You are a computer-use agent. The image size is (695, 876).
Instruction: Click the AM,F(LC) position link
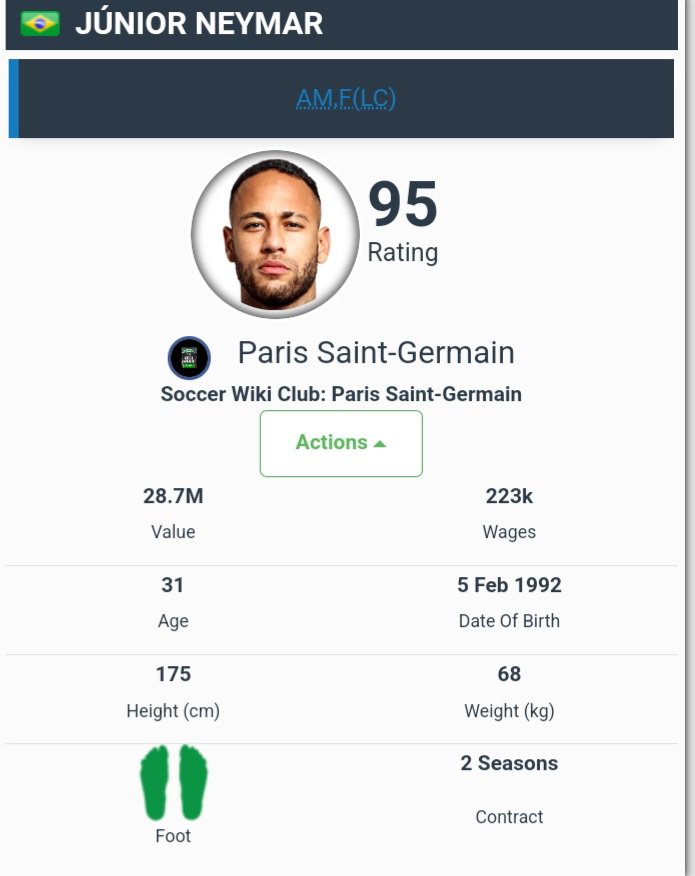coord(346,98)
